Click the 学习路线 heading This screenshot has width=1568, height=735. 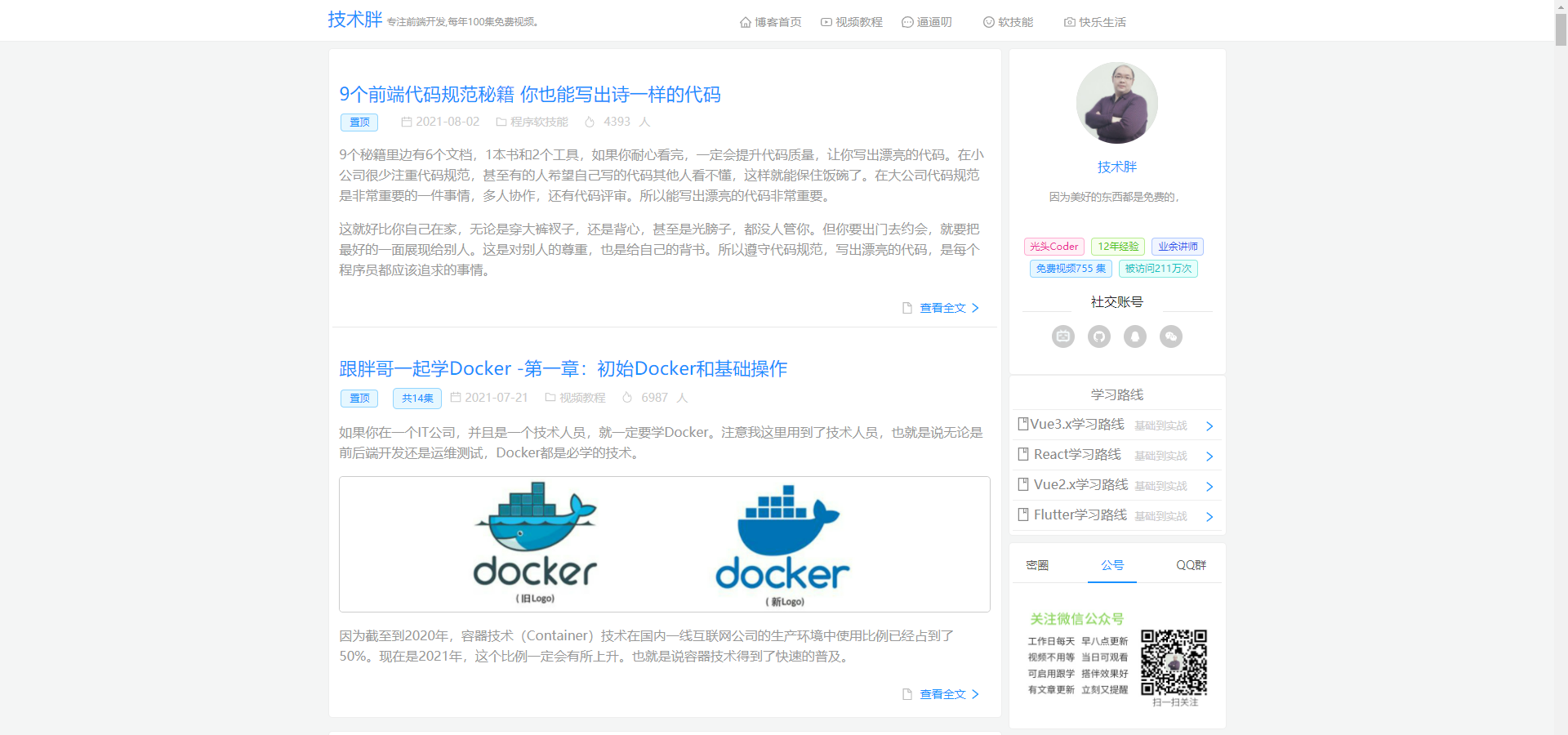click(1117, 394)
